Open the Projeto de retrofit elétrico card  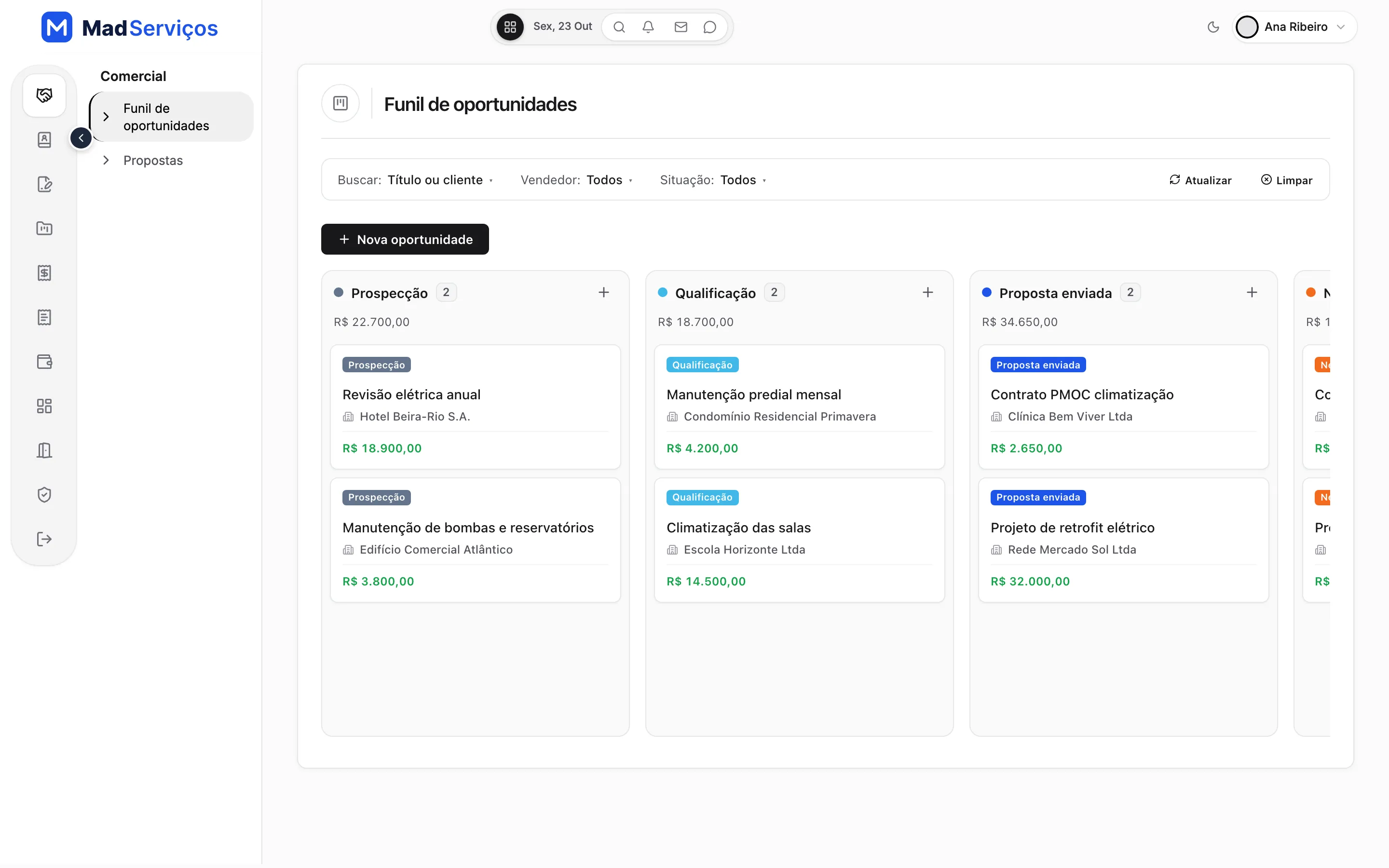tap(1123, 540)
